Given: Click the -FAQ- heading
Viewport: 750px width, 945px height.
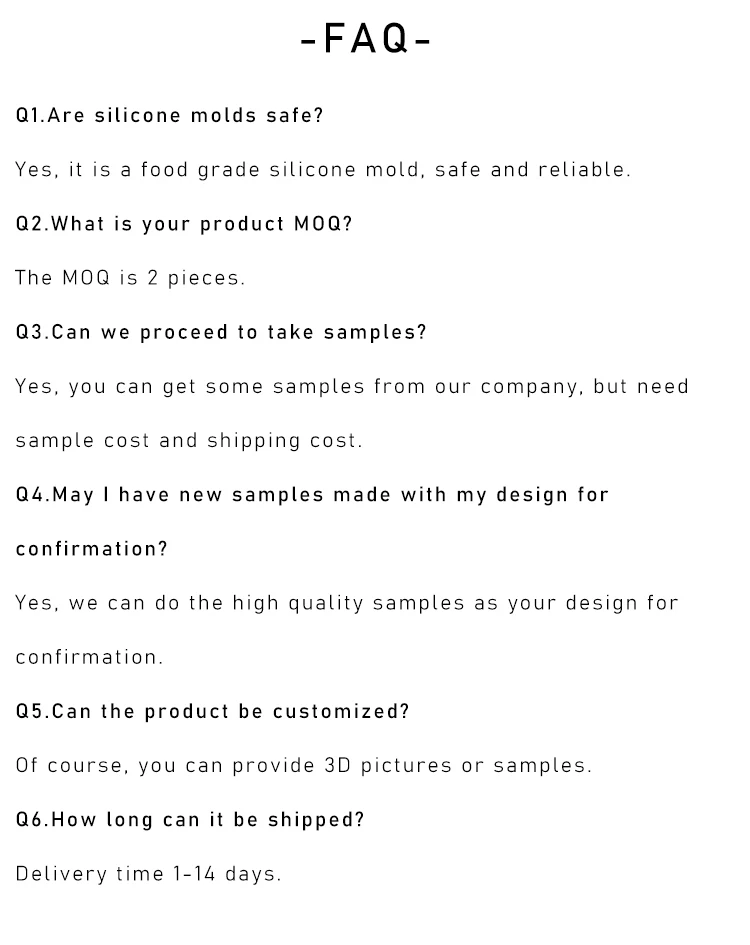Looking at the screenshot, I should pos(366,40).
